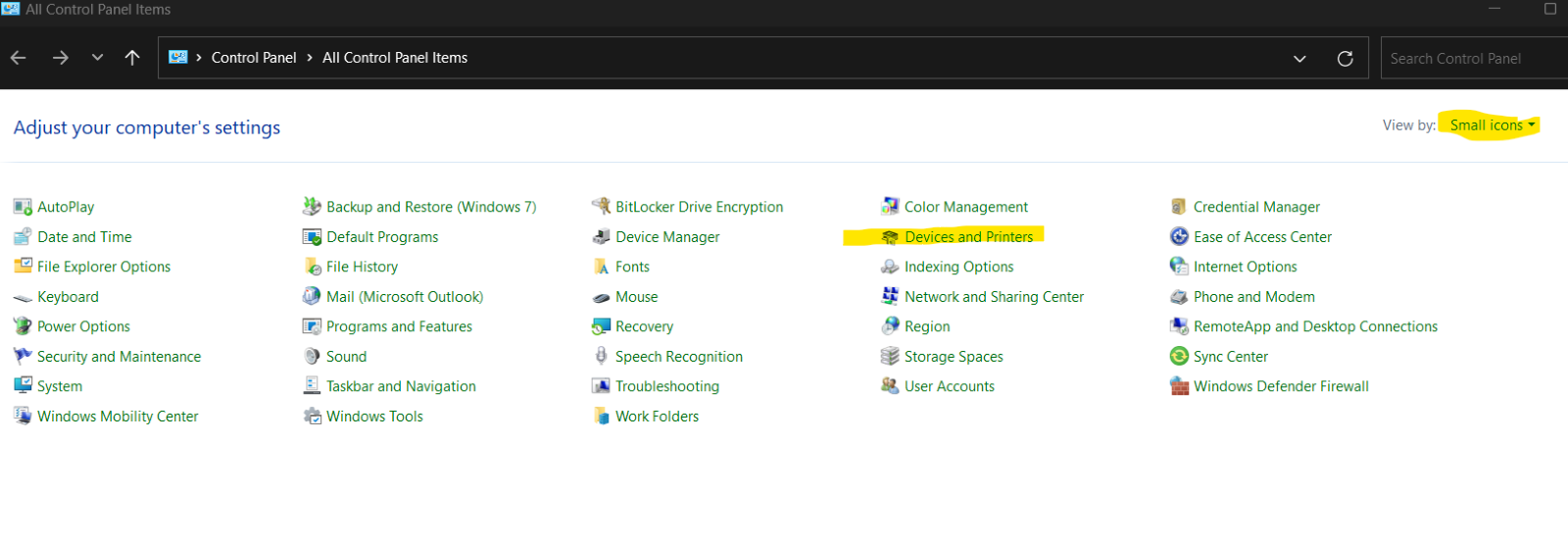Viewport: 1568px width, 542px height.
Task: Open RemoteApp and Desktop Connections link
Action: pos(1315,326)
